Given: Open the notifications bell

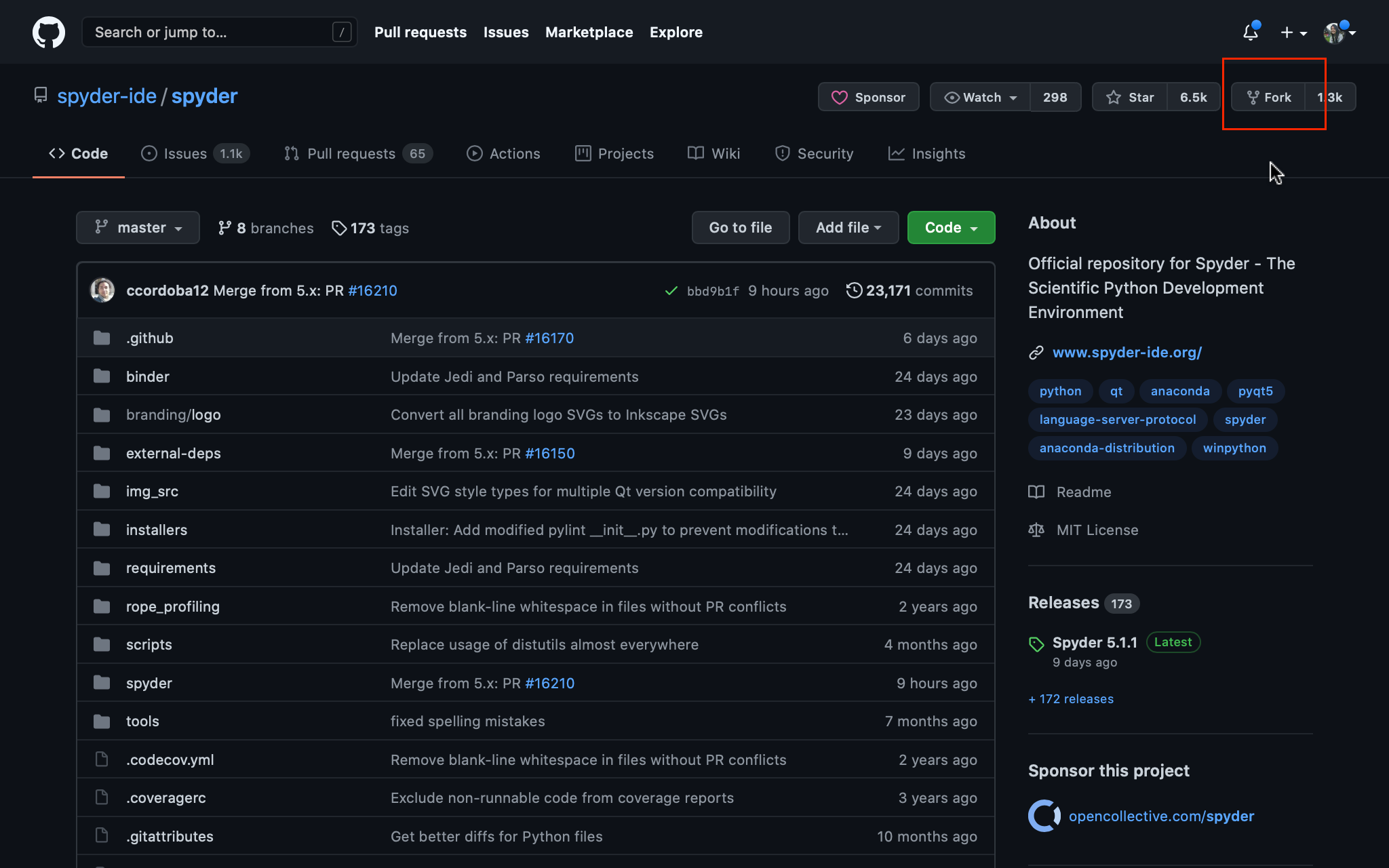Looking at the screenshot, I should click(x=1250, y=32).
